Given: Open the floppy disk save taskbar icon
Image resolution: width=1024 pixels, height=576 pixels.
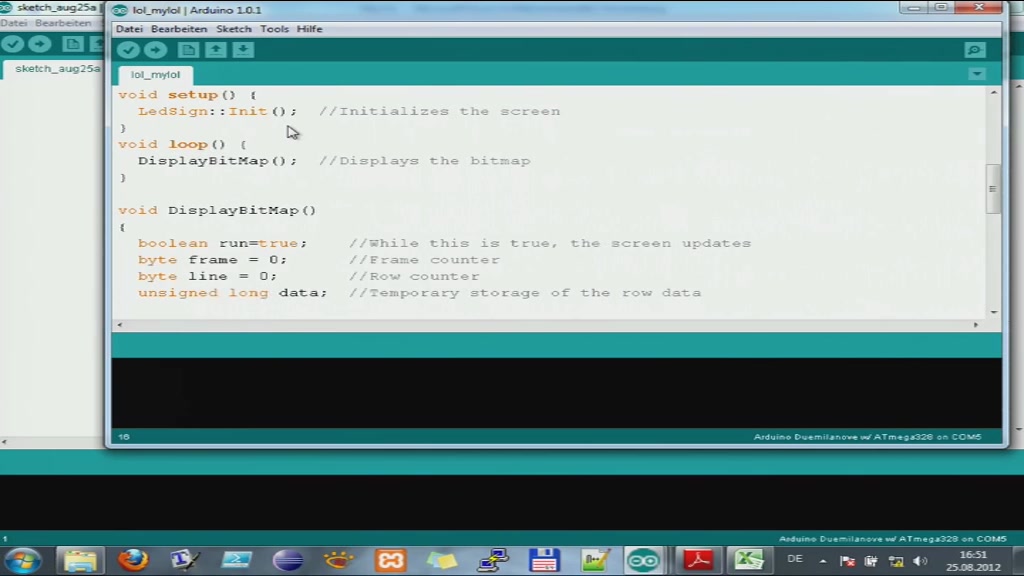Looking at the screenshot, I should pyautogui.click(x=544, y=560).
